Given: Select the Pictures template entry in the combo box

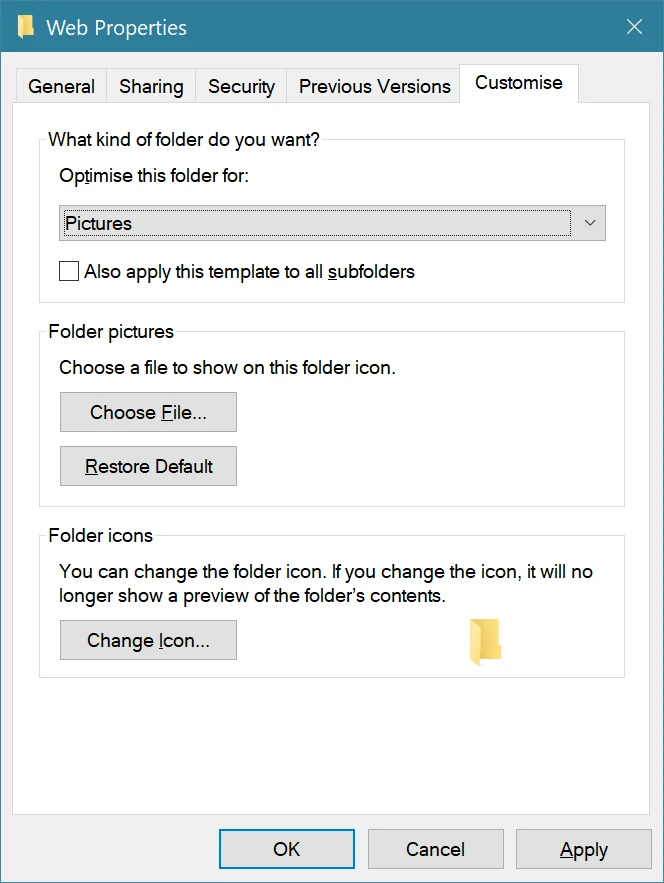Looking at the screenshot, I should click(x=300, y=222).
